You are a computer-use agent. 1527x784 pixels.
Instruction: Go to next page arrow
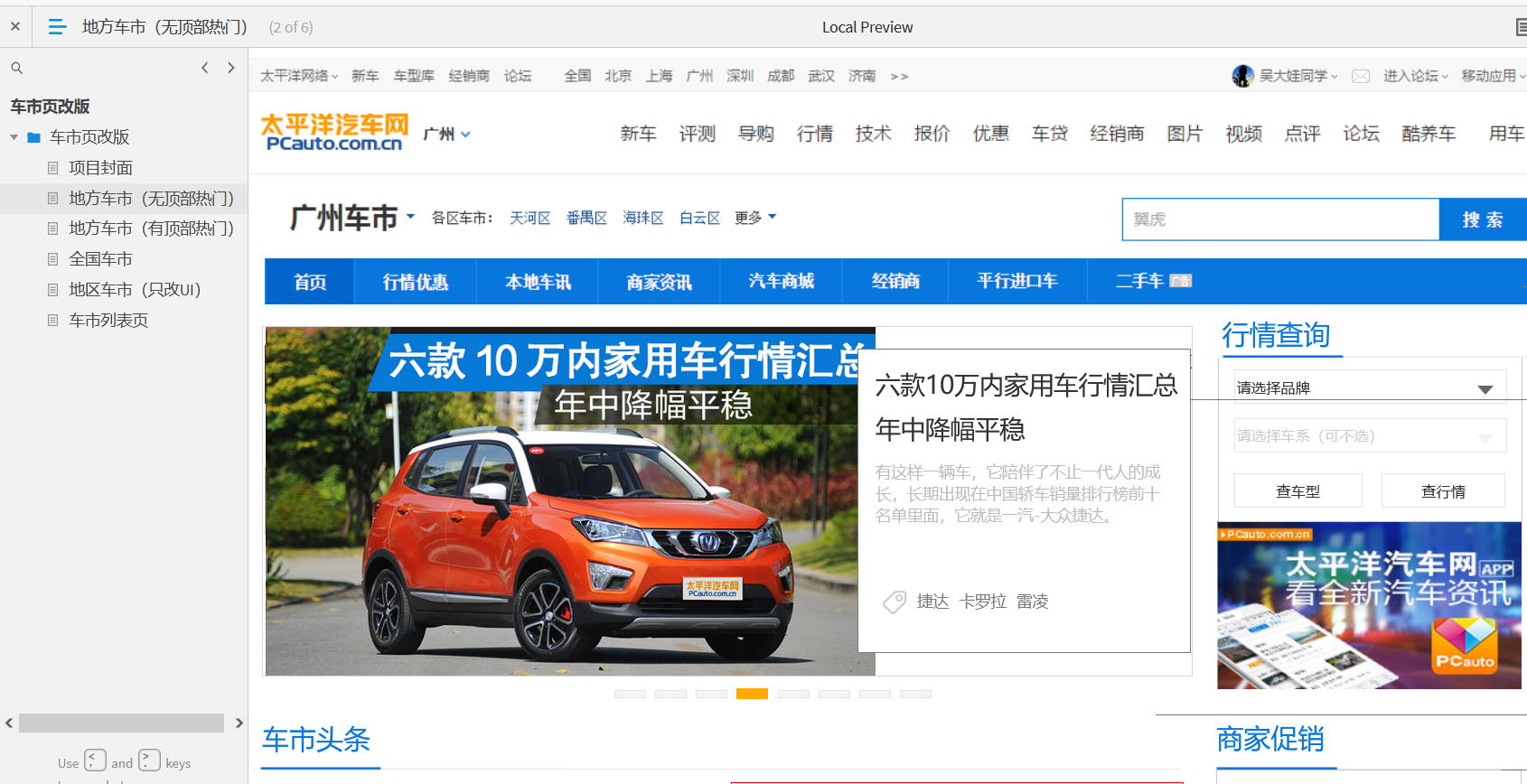point(231,68)
